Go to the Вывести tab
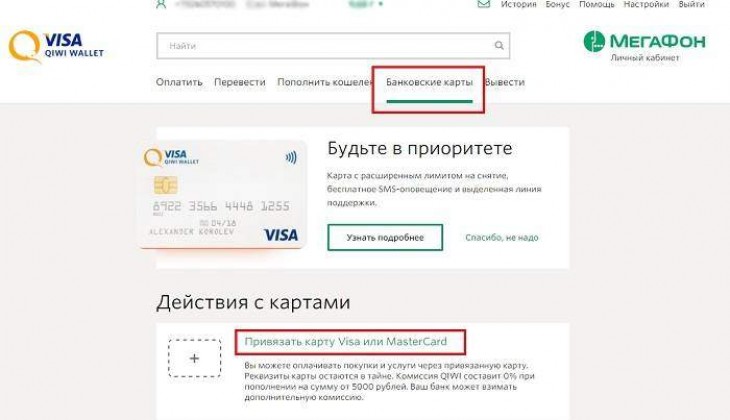 pyautogui.click(x=505, y=82)
